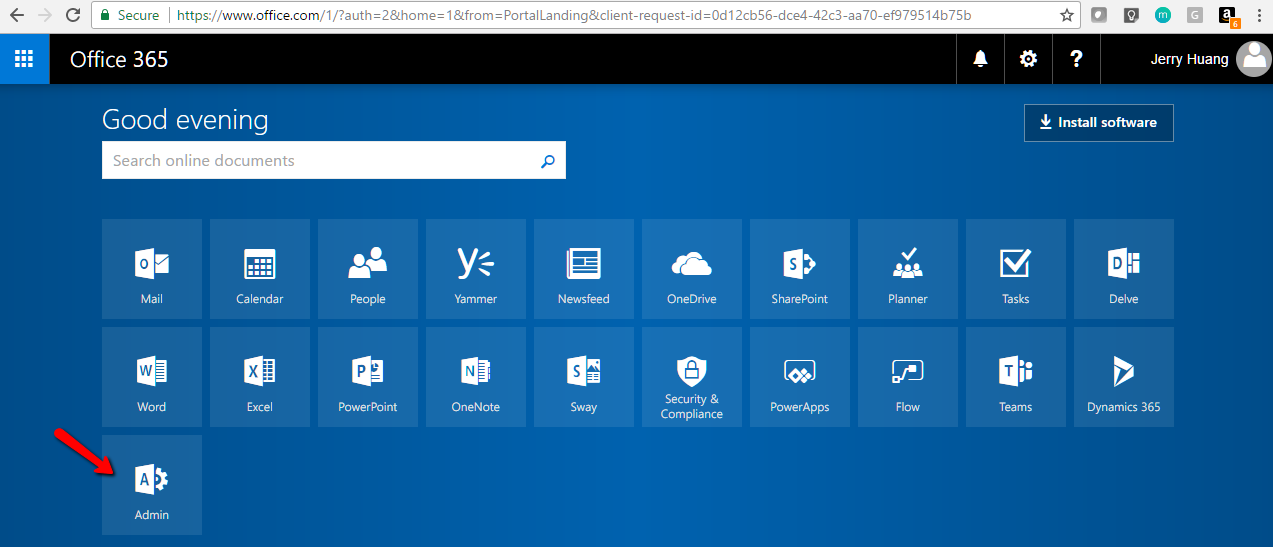The width and height of the screenshot is (1273, 547).
Task: Open the Word app tile
Action: [x=152, y=377]
